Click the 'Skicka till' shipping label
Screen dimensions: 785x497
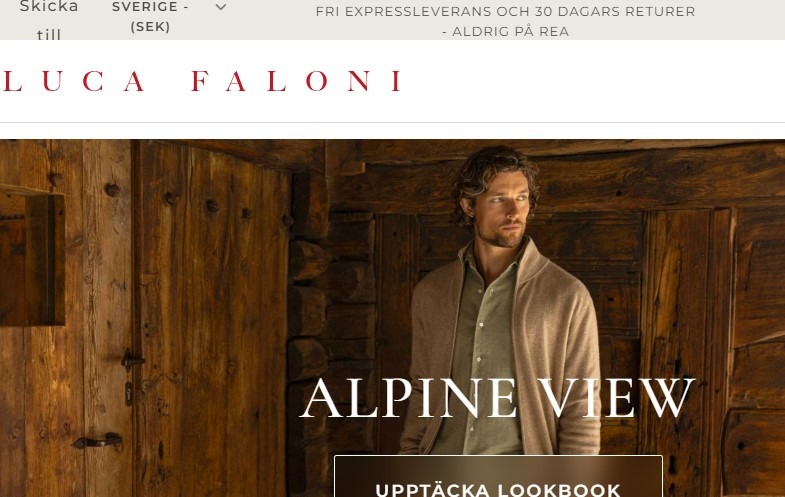49,20
